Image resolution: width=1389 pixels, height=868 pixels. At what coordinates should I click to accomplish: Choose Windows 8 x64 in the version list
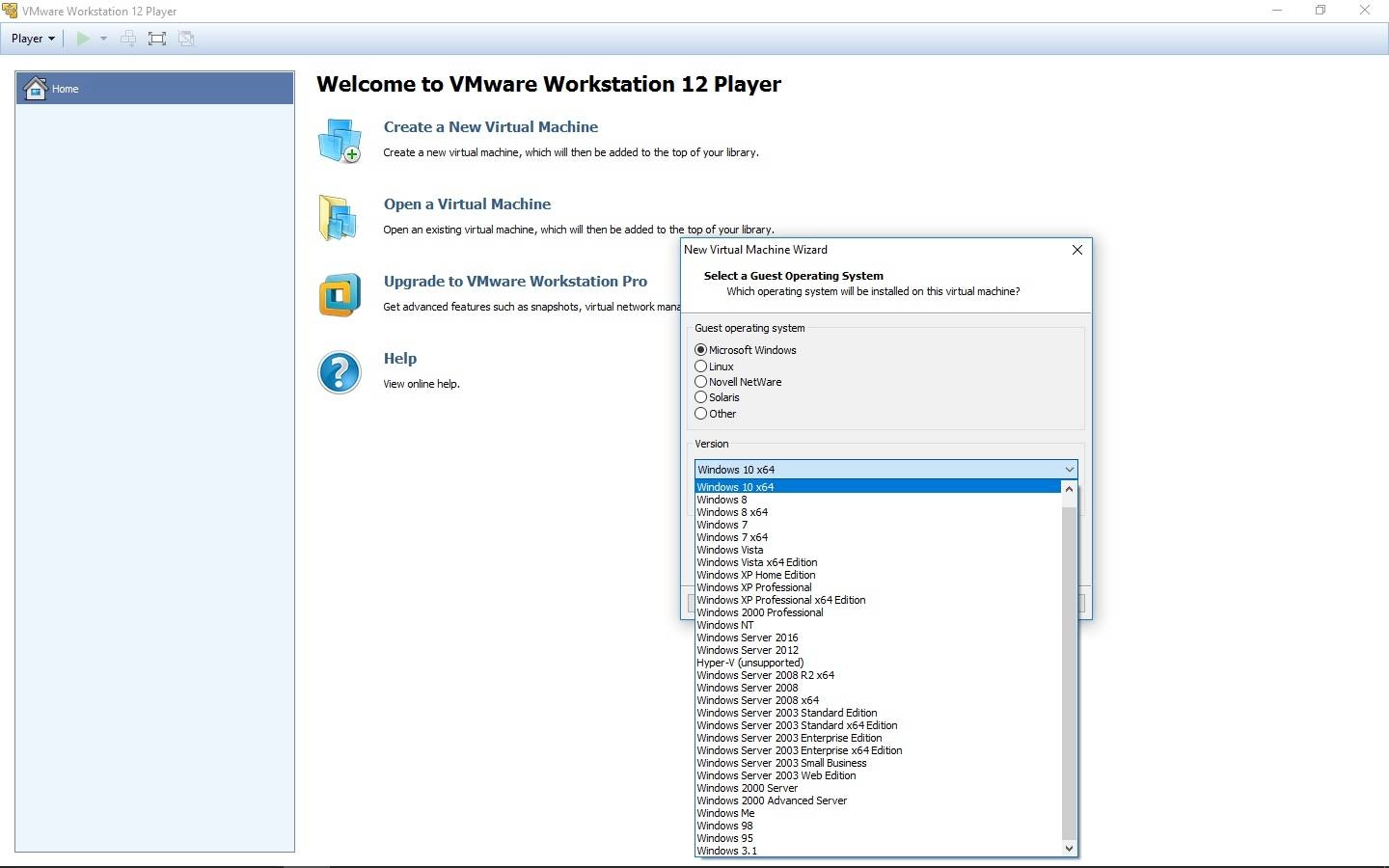point(878,512)
